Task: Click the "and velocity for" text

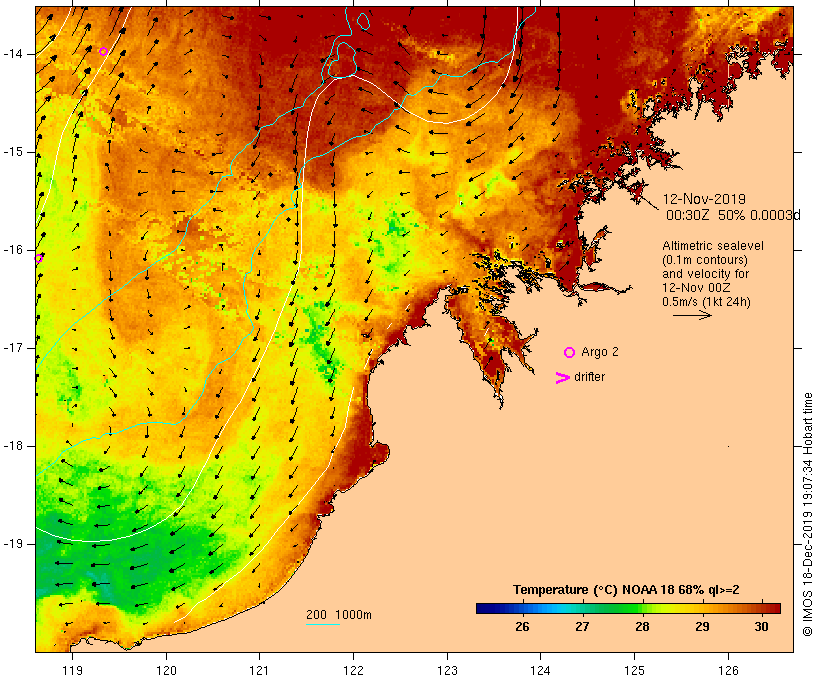Action: pos(705,274)
